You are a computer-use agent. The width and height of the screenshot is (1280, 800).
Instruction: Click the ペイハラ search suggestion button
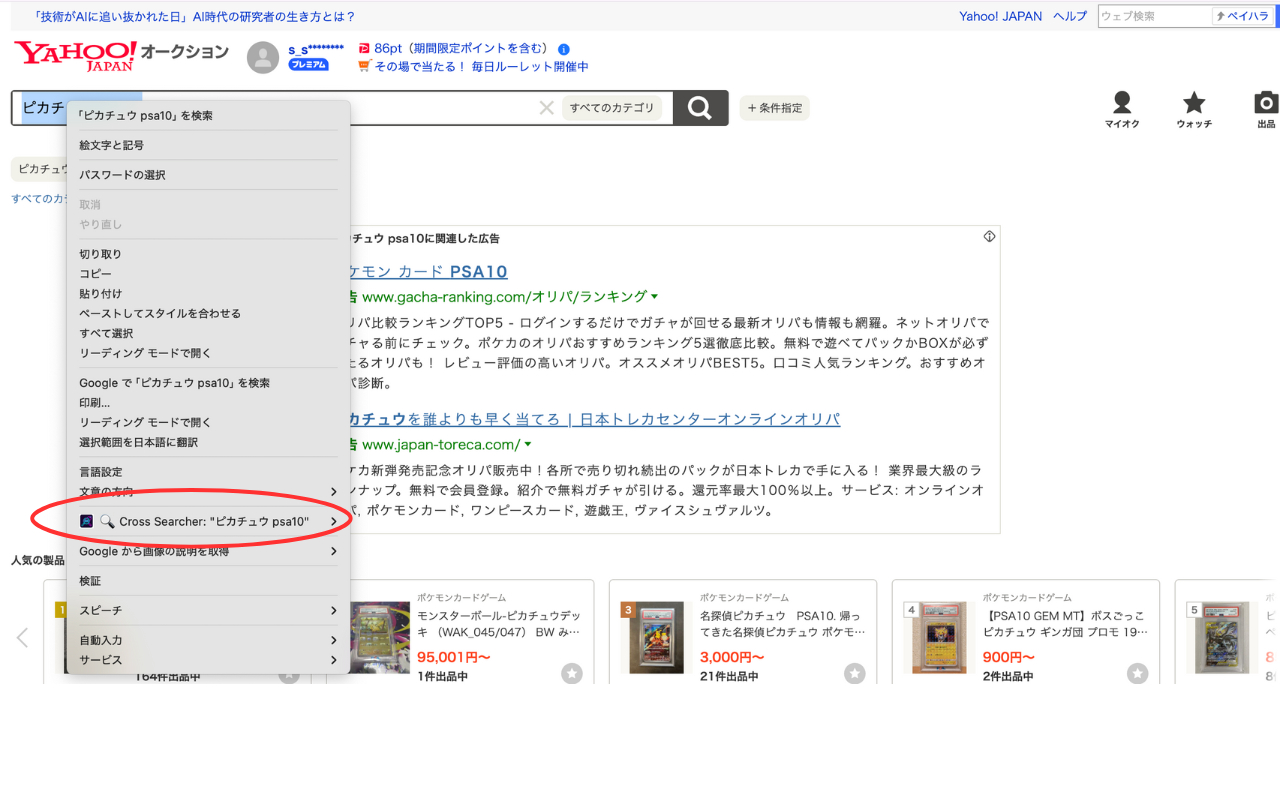pos(1243,16)
